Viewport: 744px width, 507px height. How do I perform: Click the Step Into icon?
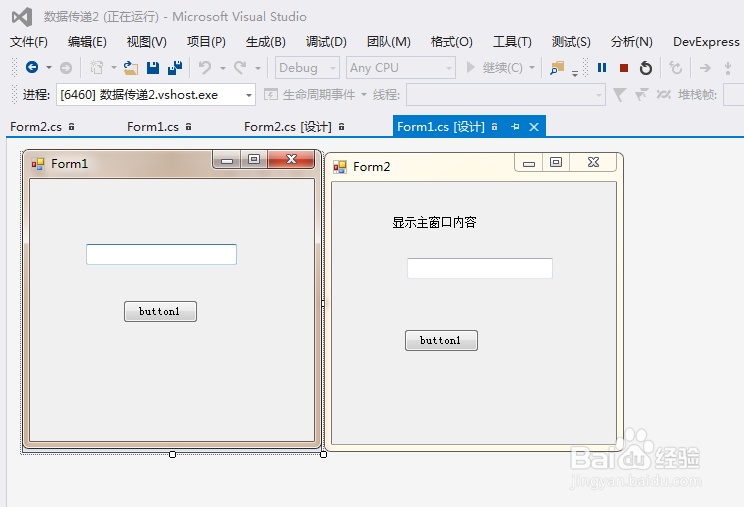[x=728, y=68]
